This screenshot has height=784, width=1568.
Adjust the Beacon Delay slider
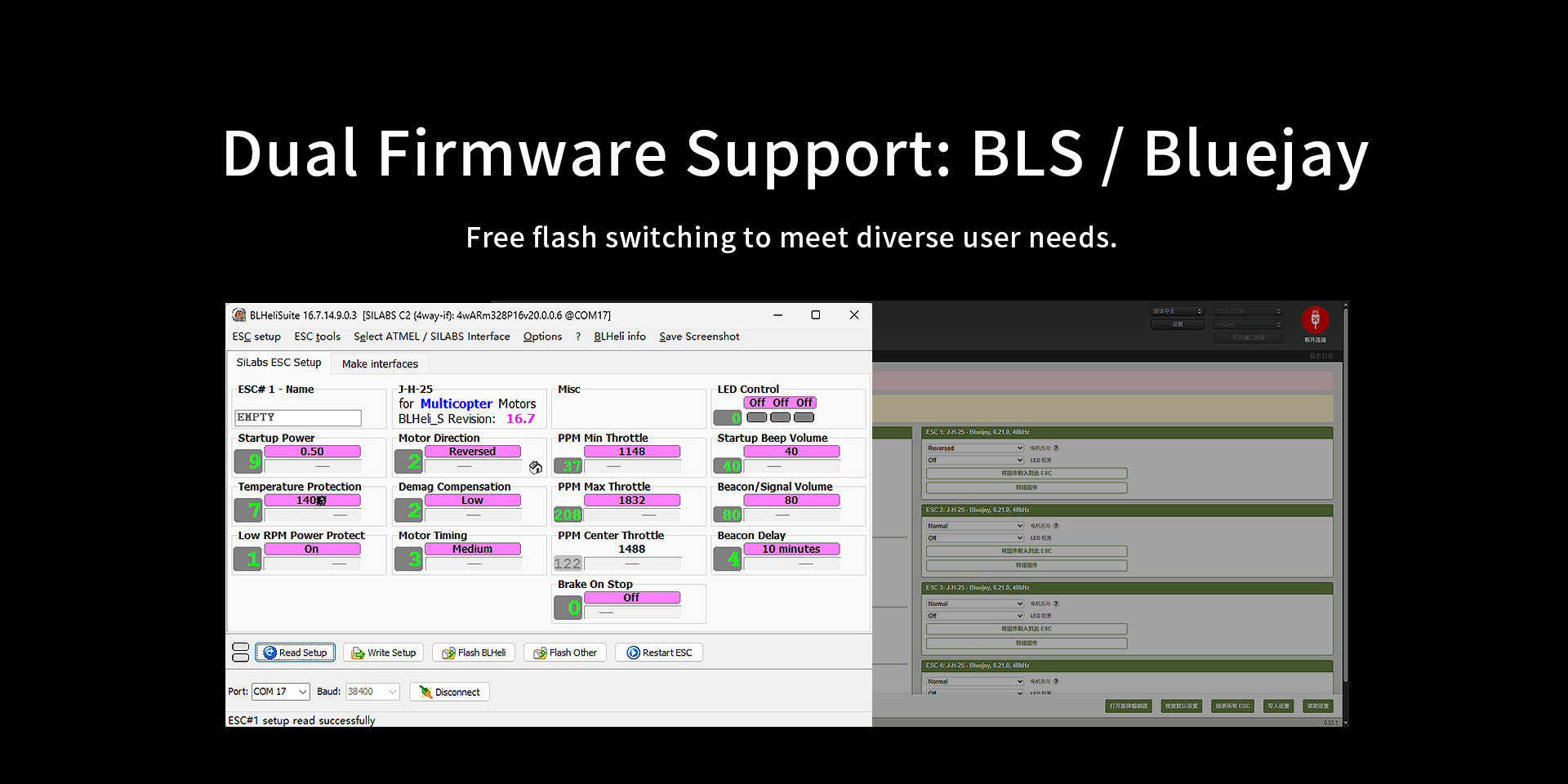[x=791, y=564]
